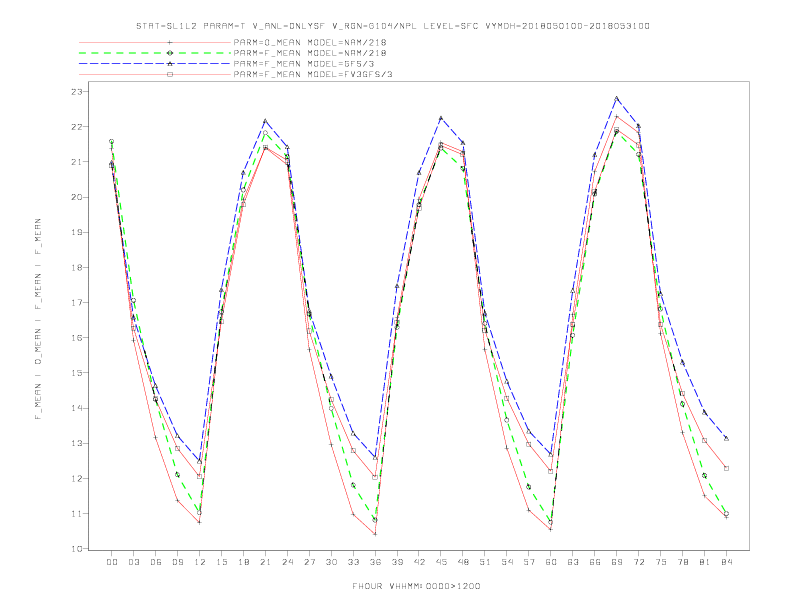The width and height of the screenshot is (792, 612).
Task: Click x-axis tick label 54
Action: tap(507, 562)
